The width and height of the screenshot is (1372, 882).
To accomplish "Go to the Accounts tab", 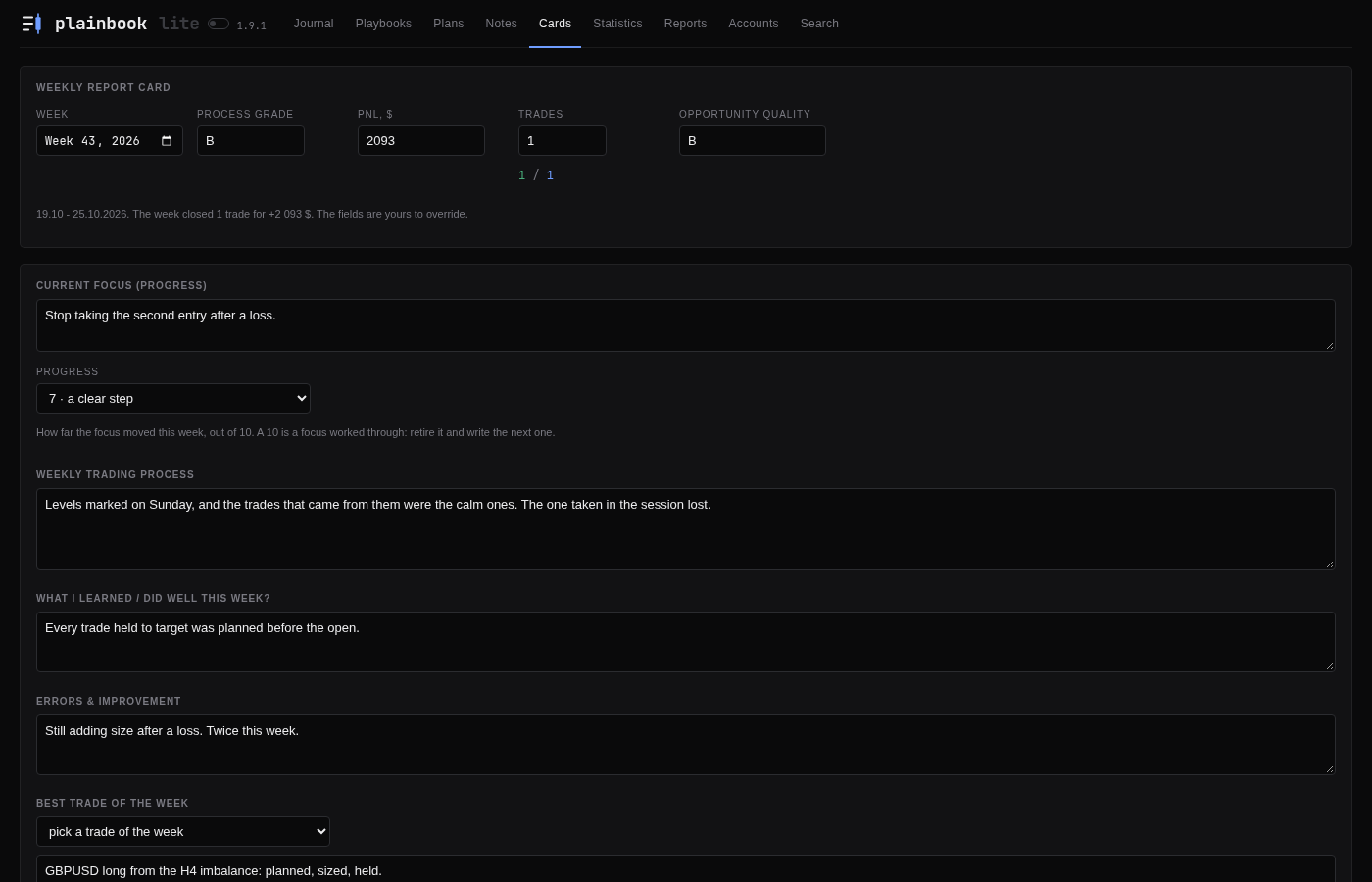I will (x=754, y=24).
